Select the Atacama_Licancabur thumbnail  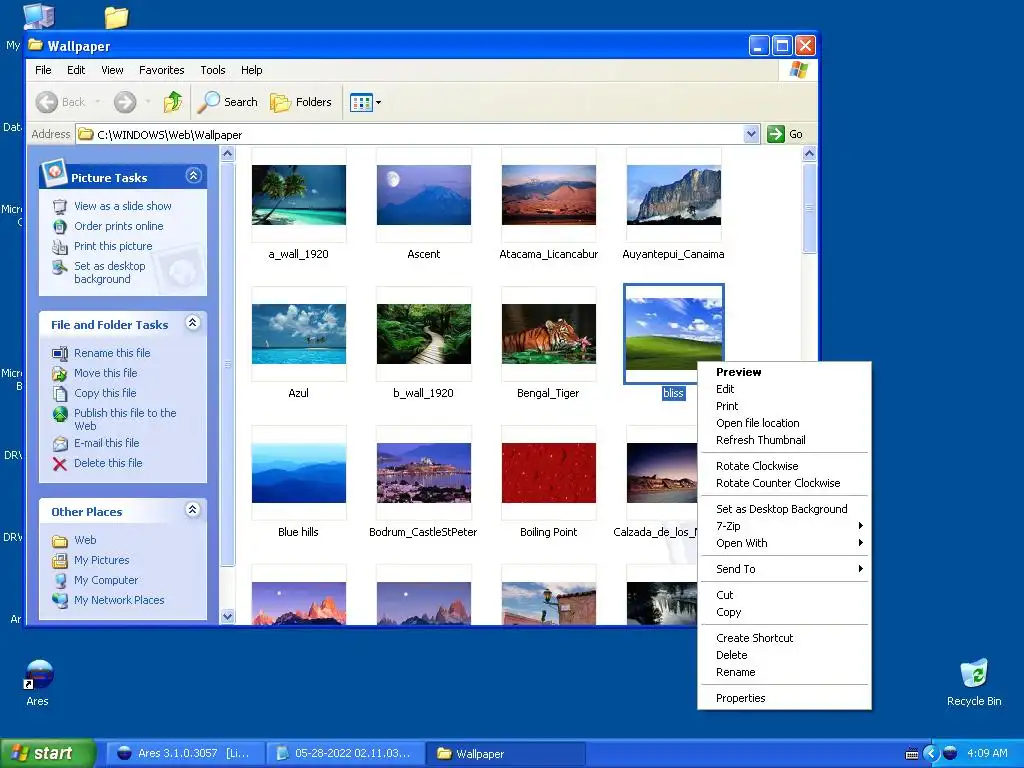tap(549, 195)
